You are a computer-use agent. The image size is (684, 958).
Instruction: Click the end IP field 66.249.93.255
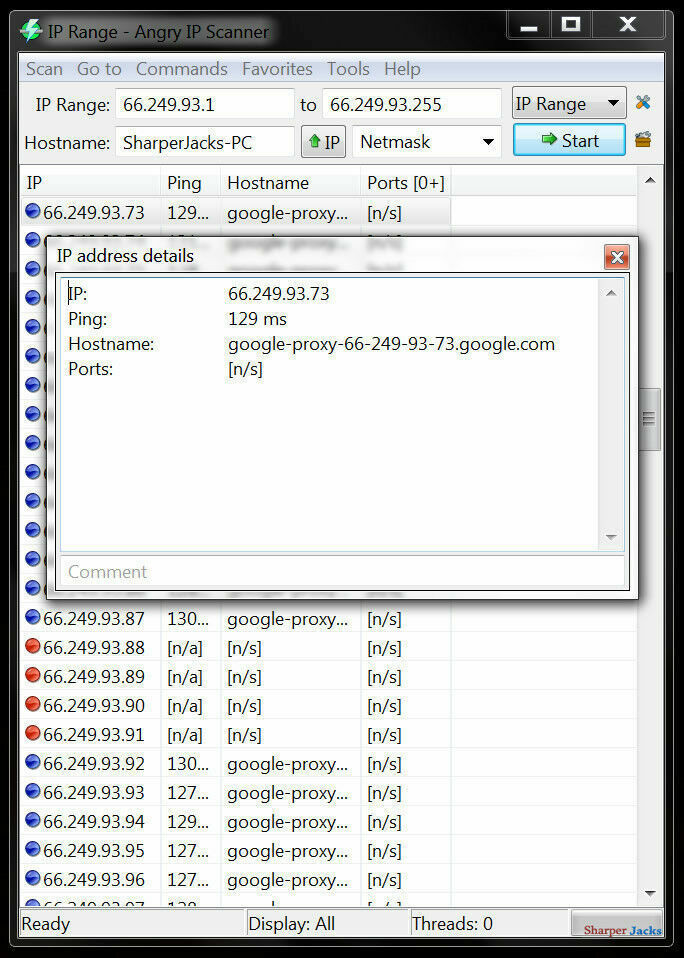click(x=412, y=104)
